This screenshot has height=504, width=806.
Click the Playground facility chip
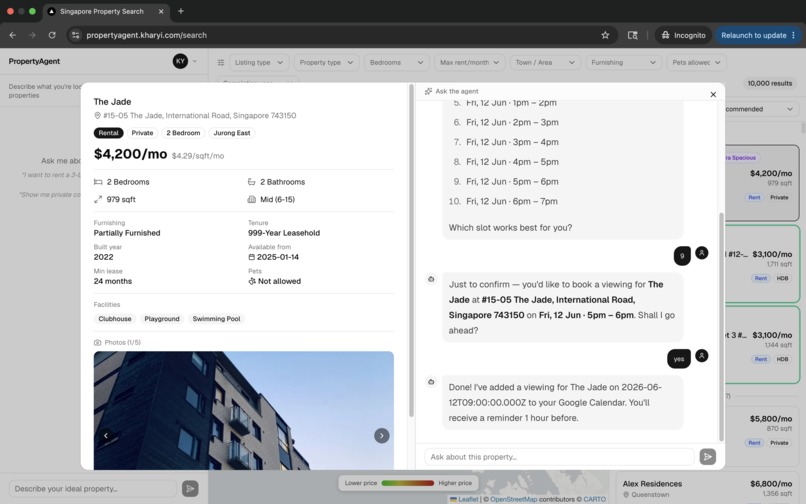[x=162, y=319]
